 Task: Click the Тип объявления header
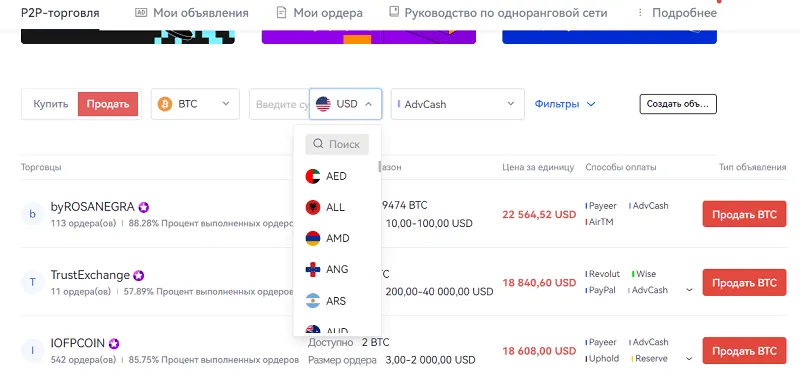coord(753,167)
